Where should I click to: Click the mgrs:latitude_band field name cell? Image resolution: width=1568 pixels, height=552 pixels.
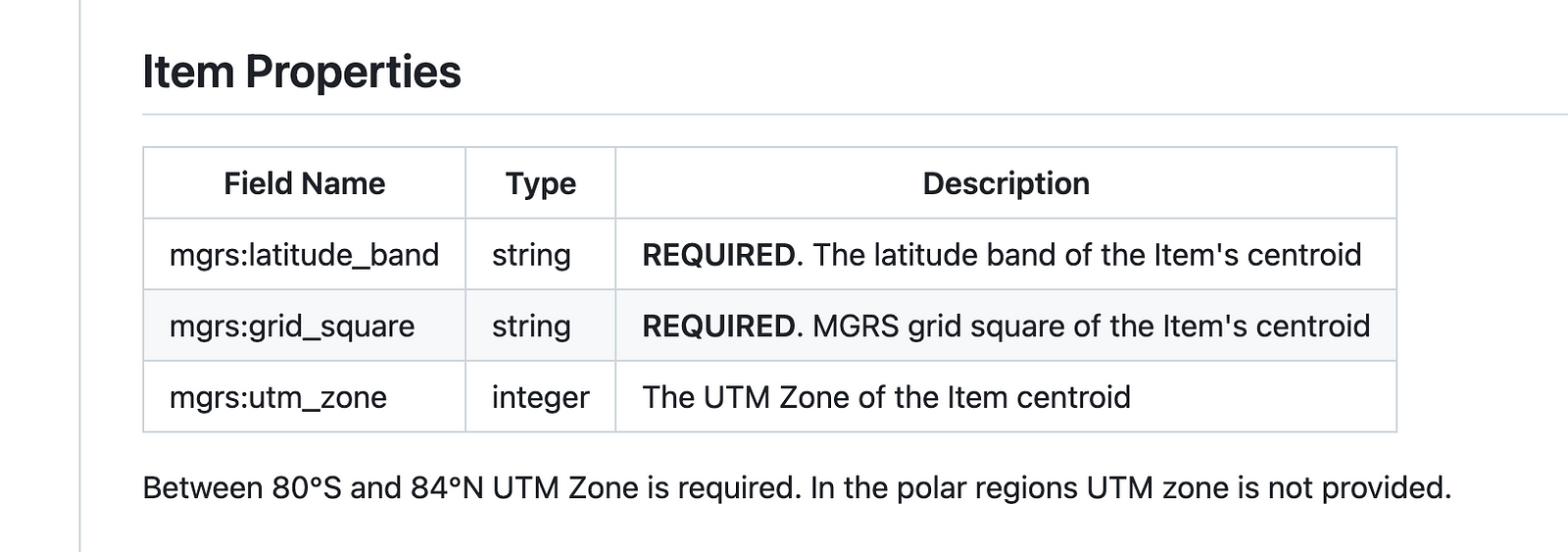point(304,255)
